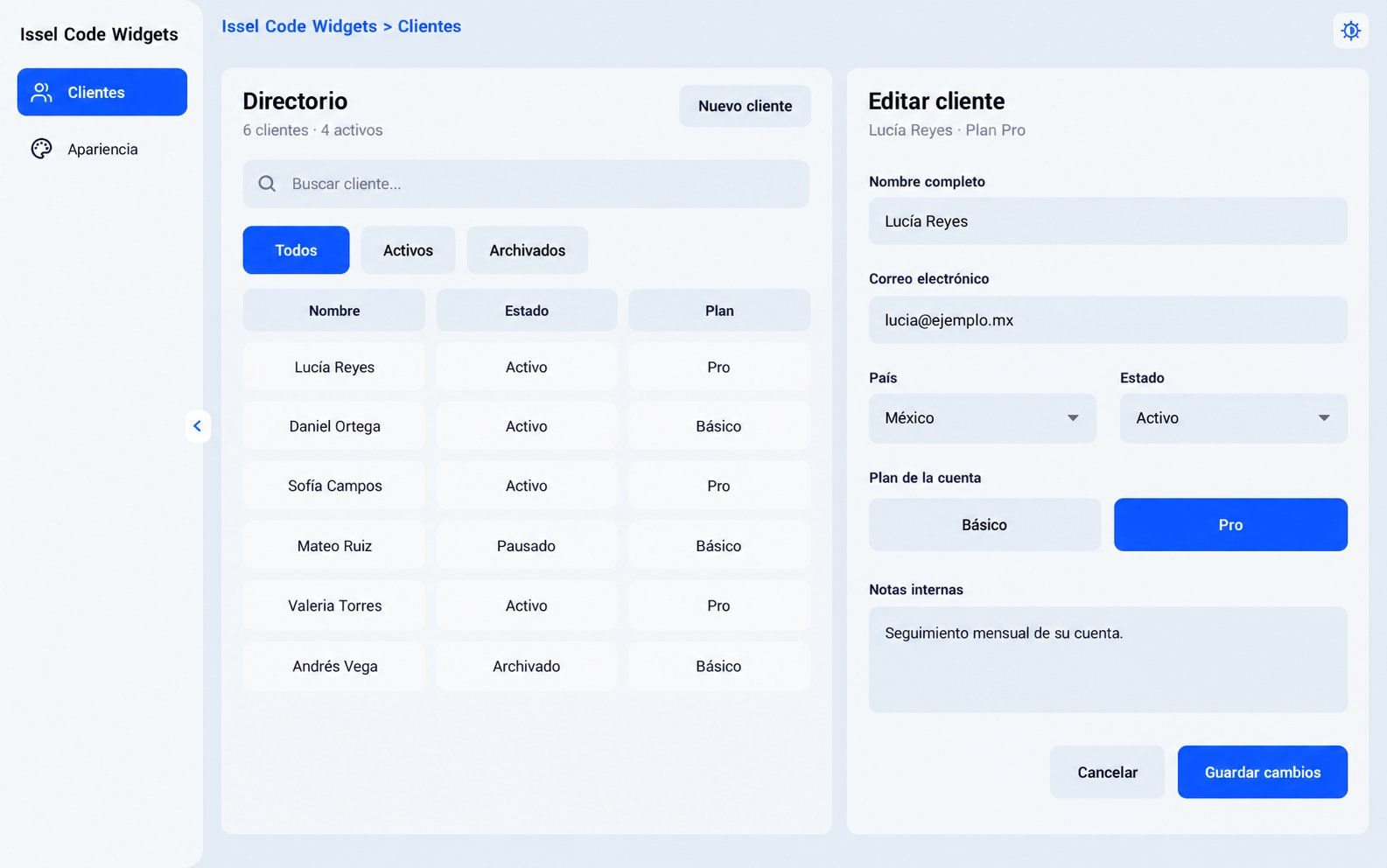
Task: Click the Clientes people icon in sidebar
Action: pos(41,92)
